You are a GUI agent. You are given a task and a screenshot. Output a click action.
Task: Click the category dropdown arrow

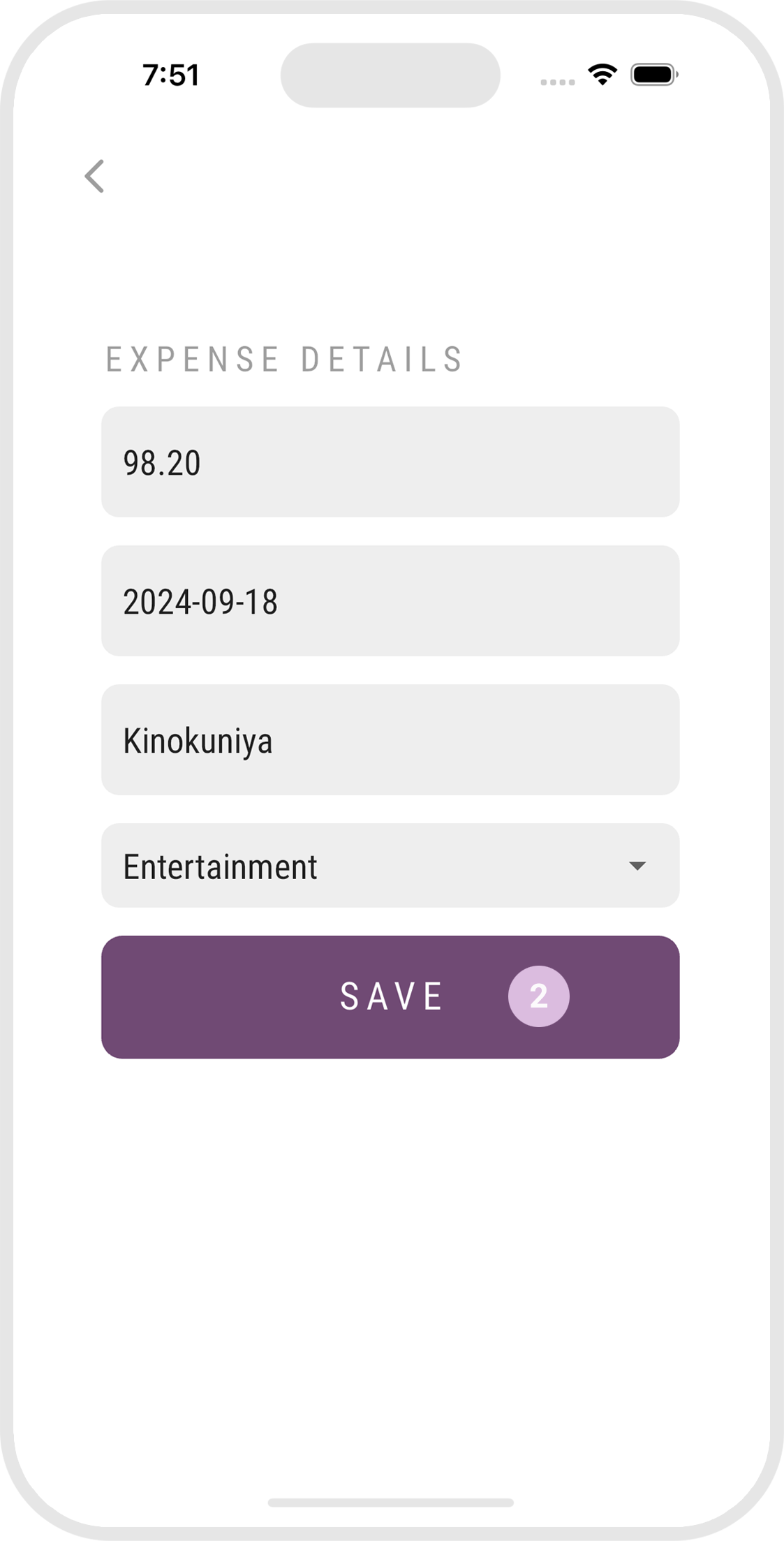pyautogui.click(x=637, y=866)
